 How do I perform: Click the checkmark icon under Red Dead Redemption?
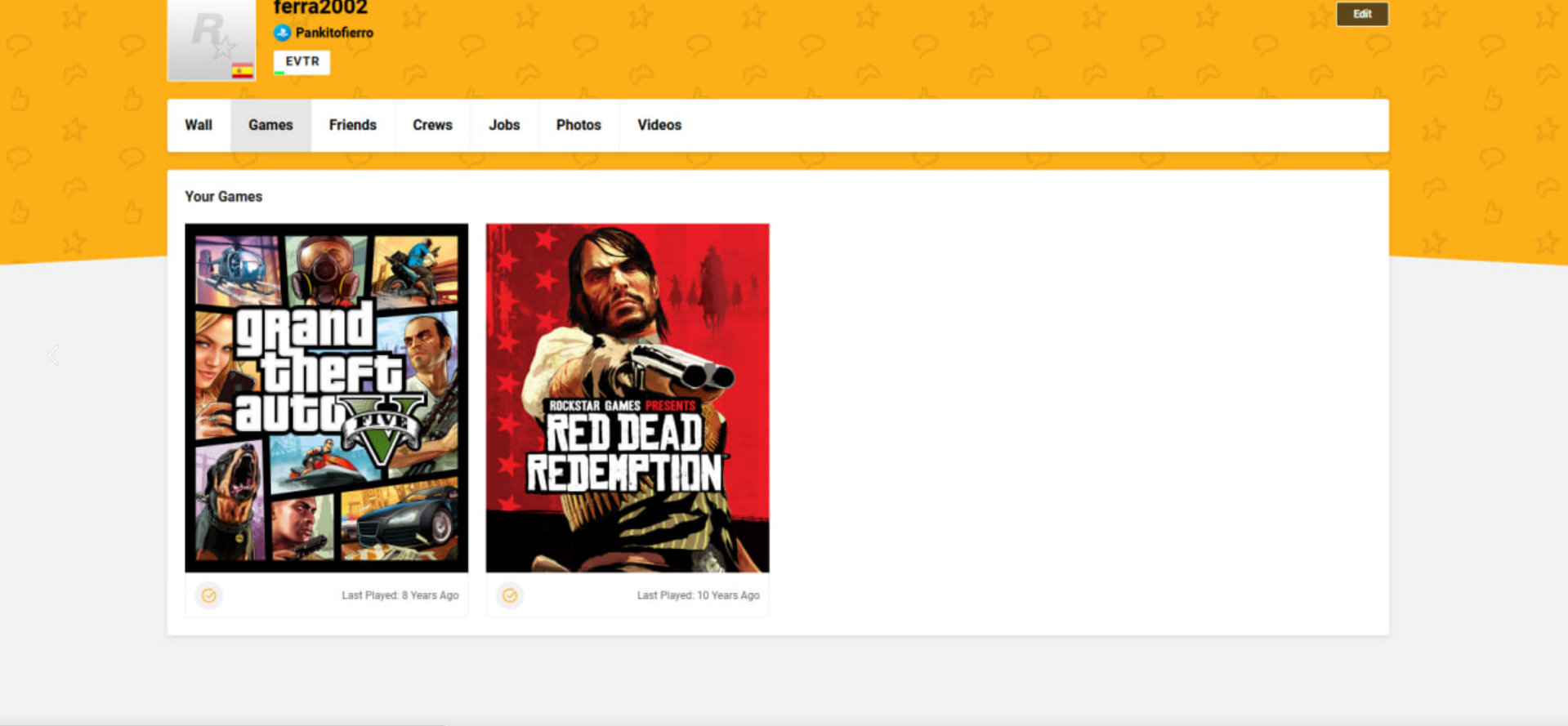coord(510,595)
